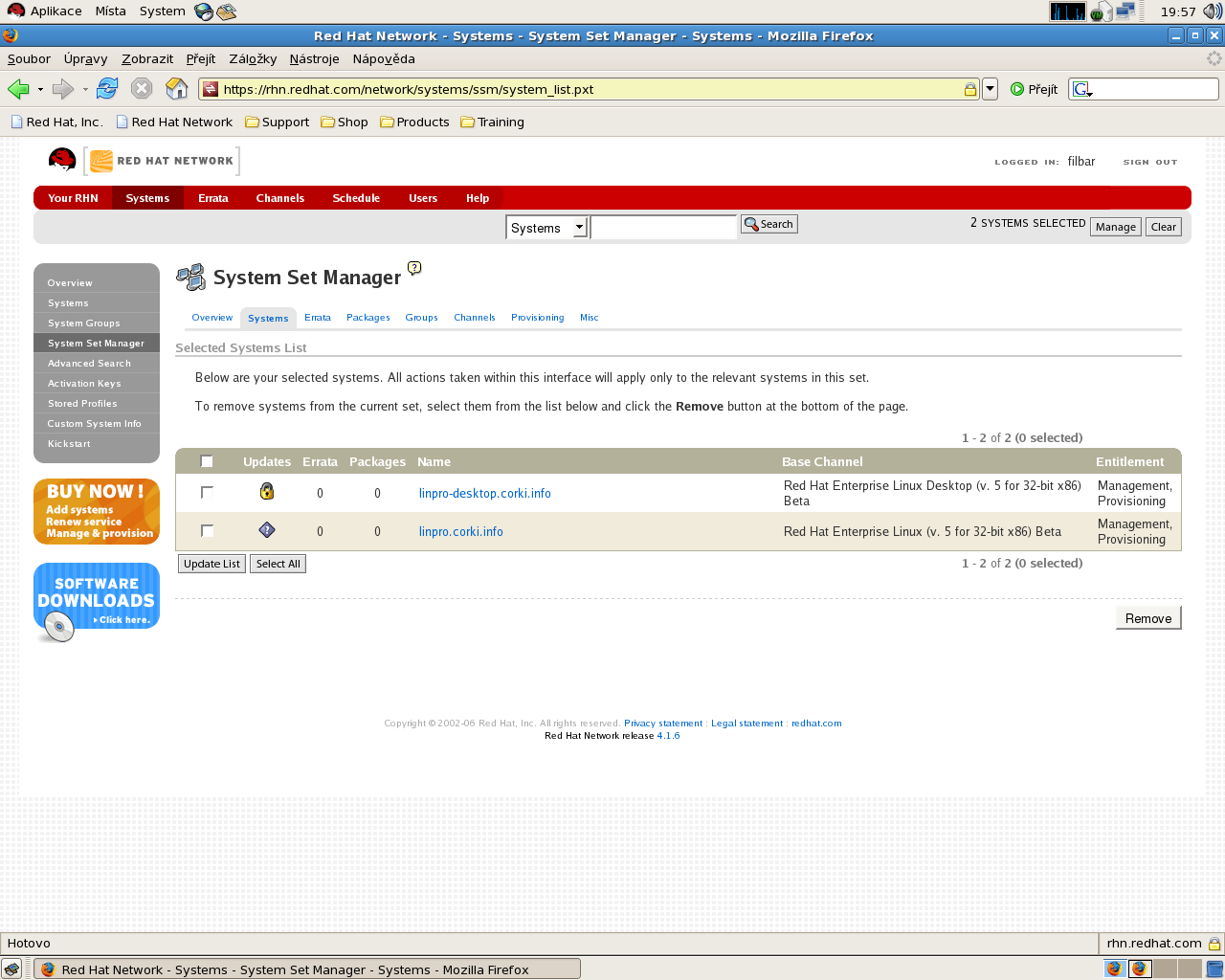
Task: Click into the URL address bar
Action: point(589,89)
